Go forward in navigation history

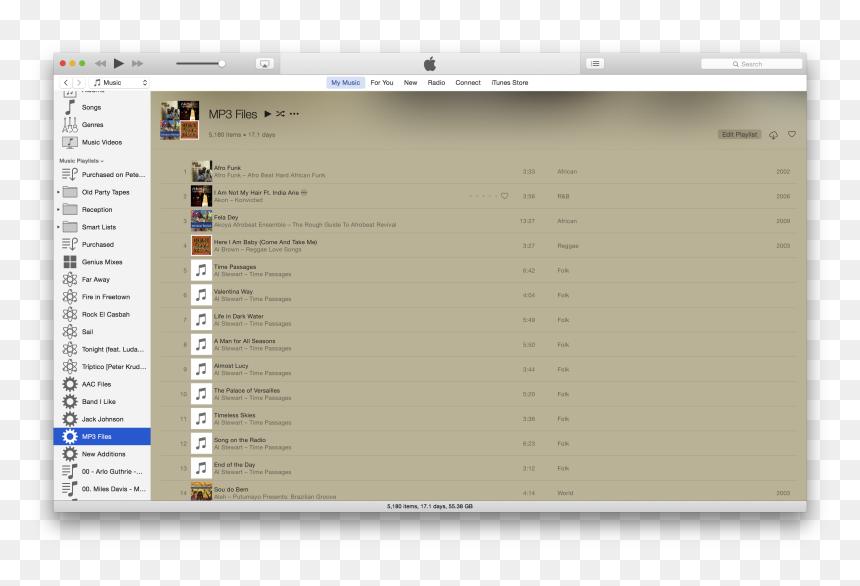point(79,82)
